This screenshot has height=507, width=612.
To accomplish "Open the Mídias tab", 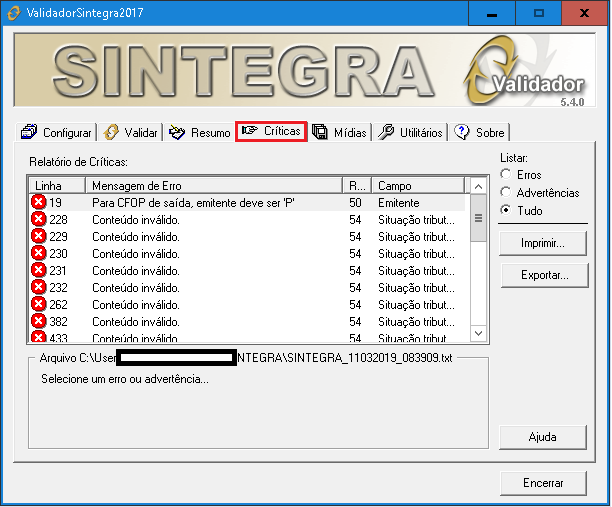I will (340, 132).
